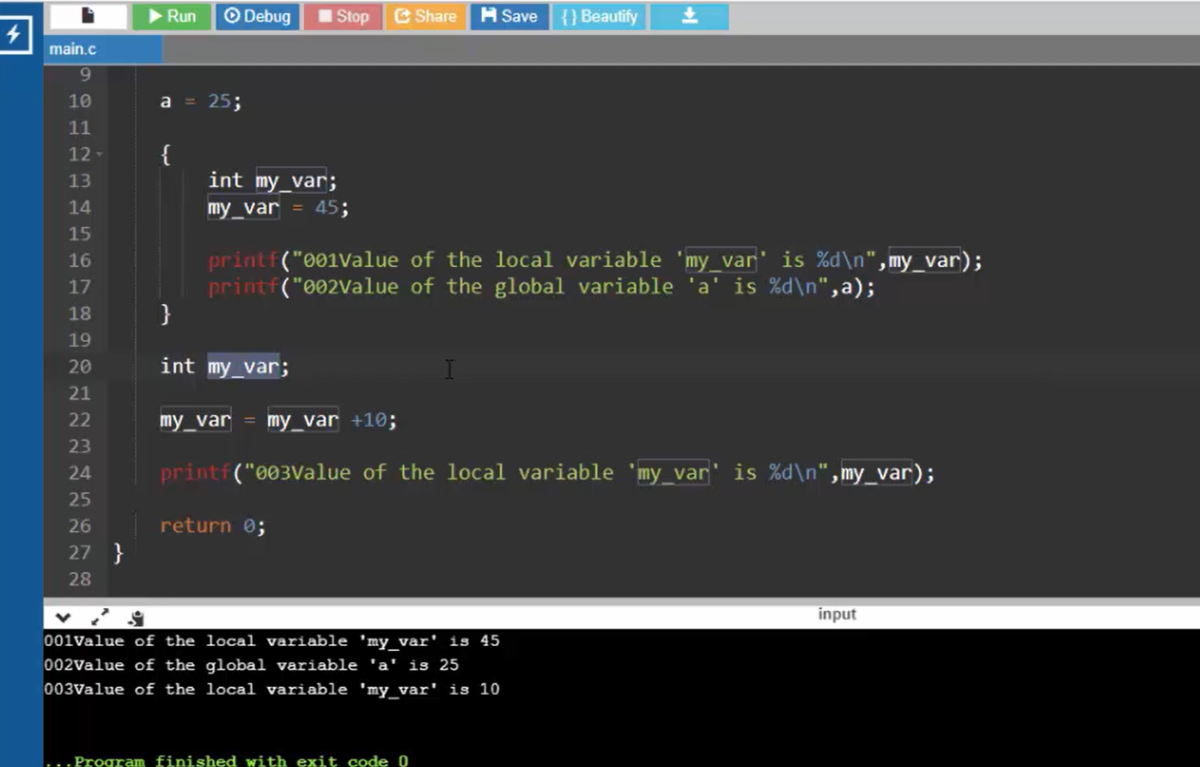This screenshot has width=1200, height=767.
Task: Expand the console with the diagonal arrows icon
Action: 98,618
